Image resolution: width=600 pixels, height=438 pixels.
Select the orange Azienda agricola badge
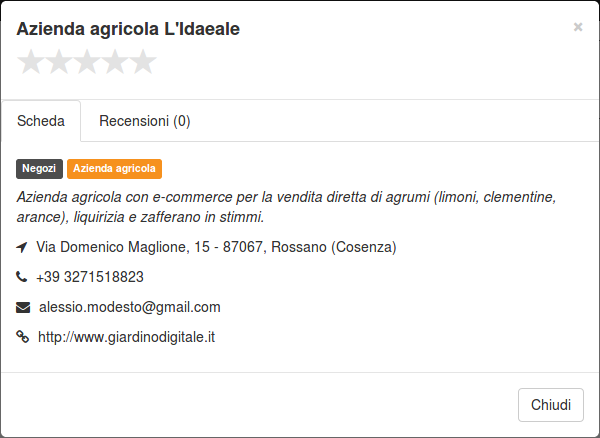click(114, 169)
